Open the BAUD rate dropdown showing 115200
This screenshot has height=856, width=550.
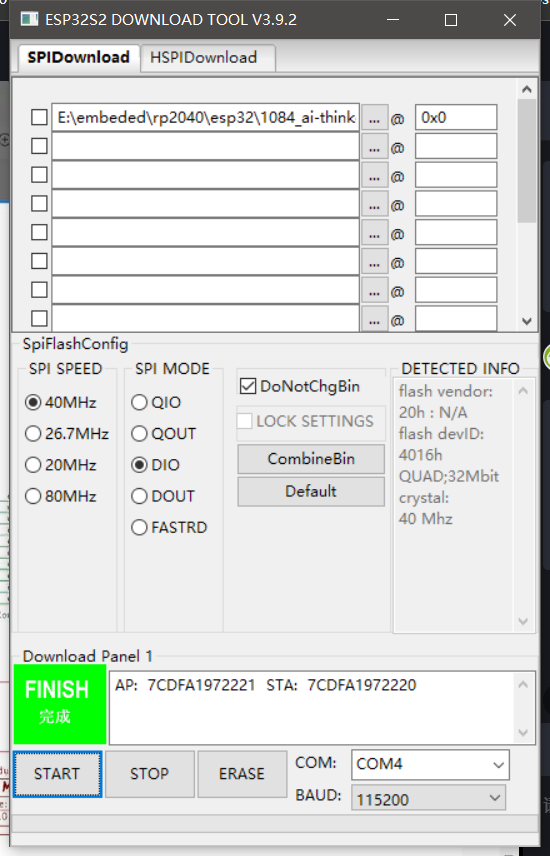coord(429,799)
